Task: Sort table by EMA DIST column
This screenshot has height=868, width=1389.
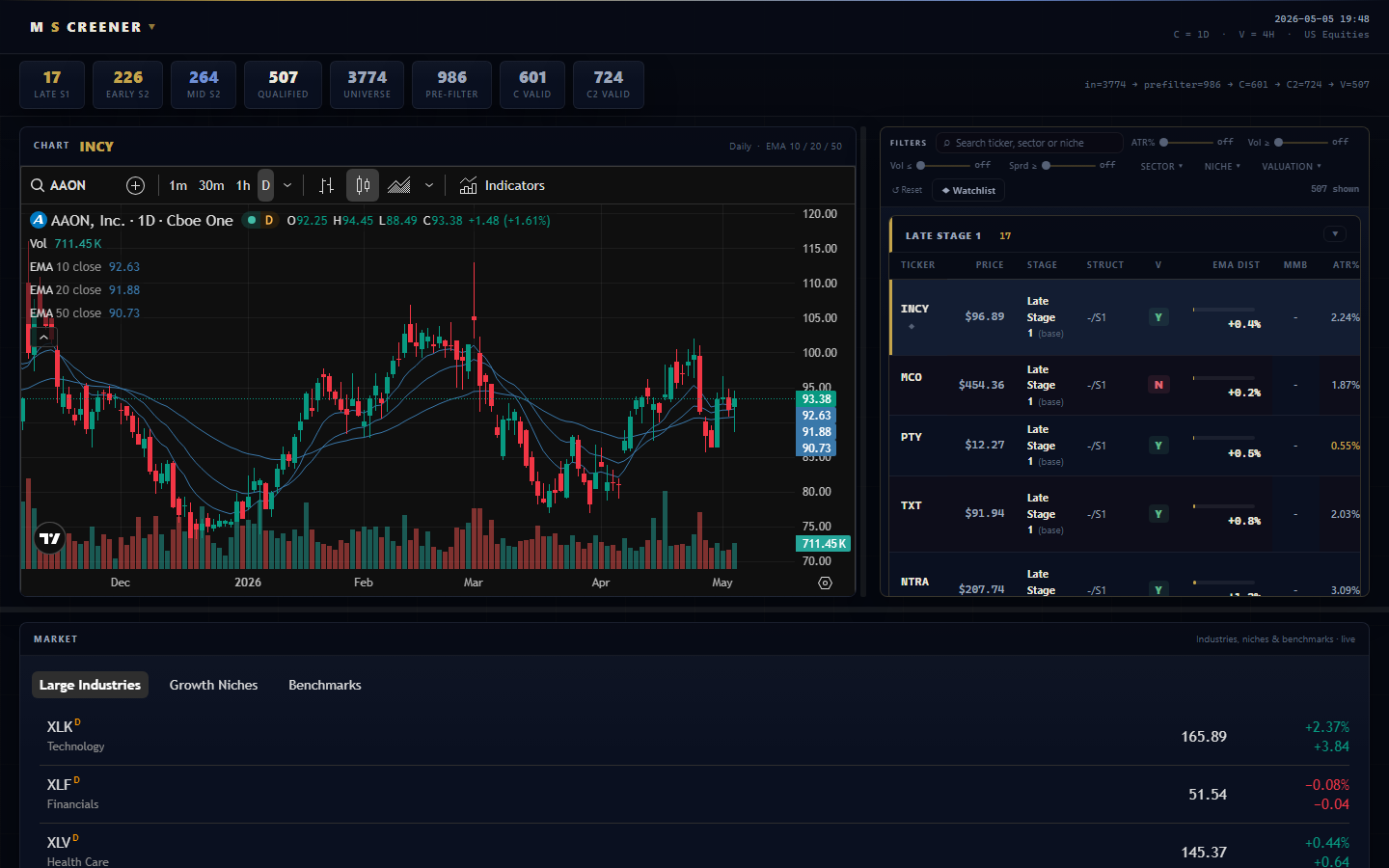Action: (1236, 265)
